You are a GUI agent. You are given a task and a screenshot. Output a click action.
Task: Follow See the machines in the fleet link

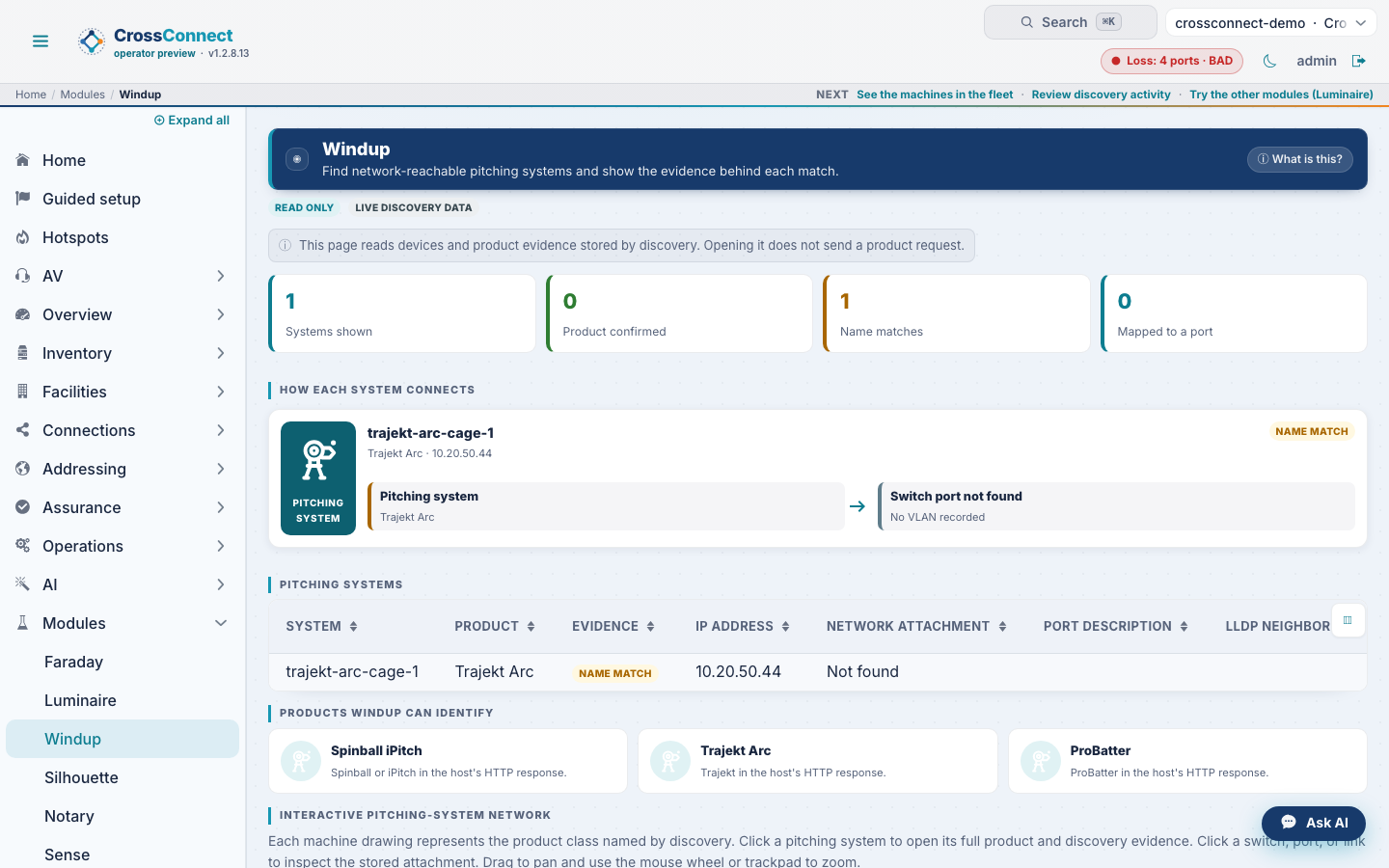coord(935,95)
